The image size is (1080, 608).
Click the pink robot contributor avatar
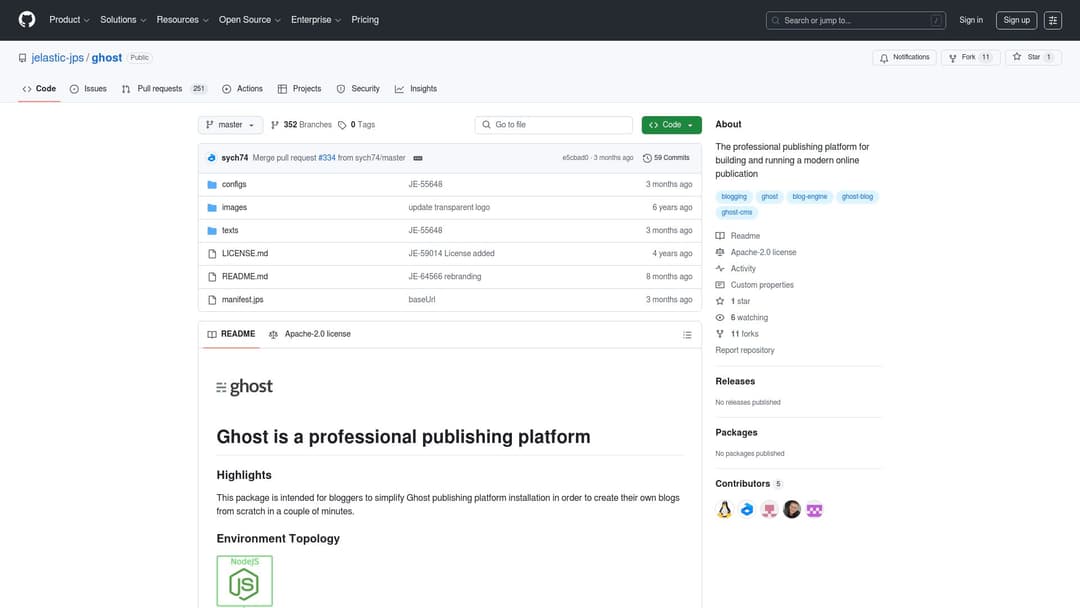[x=769, y=510]
